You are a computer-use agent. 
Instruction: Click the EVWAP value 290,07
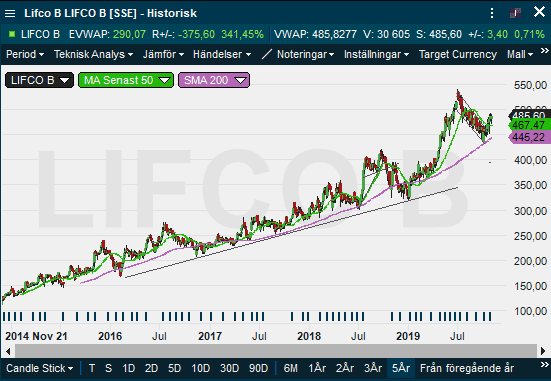pyautogui.click(x=129, y=34)
